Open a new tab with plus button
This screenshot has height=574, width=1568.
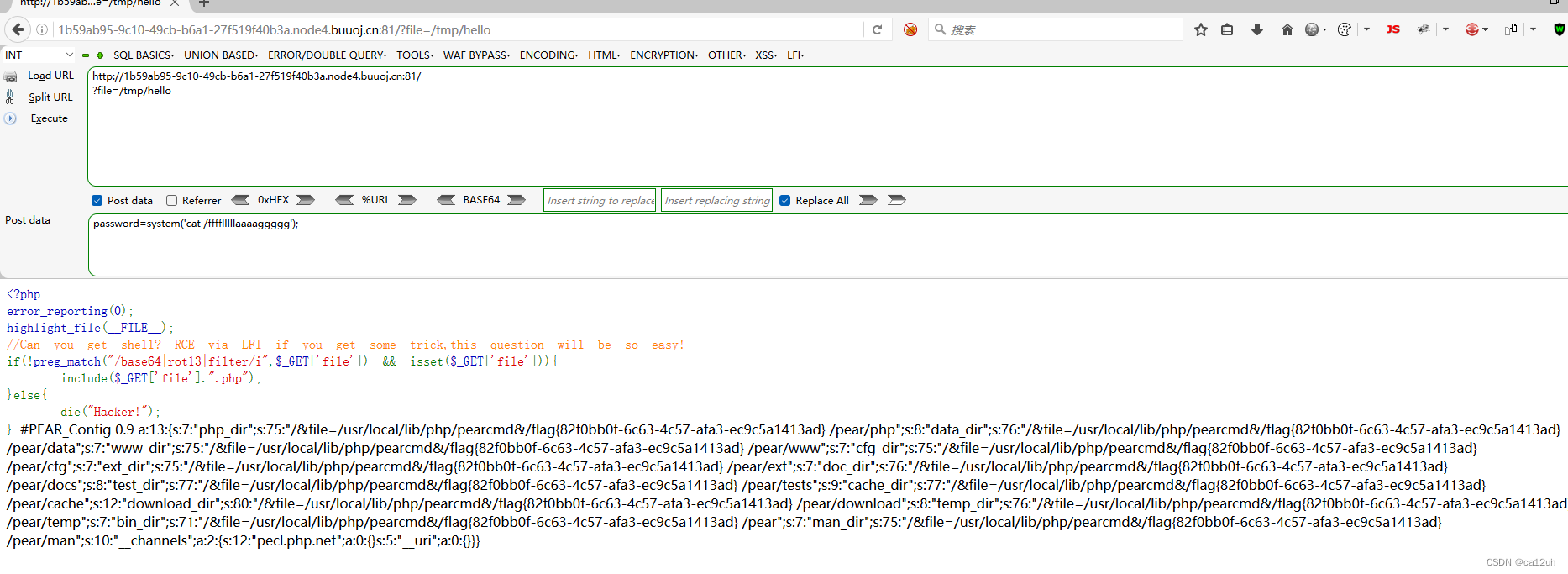[204, 4]
